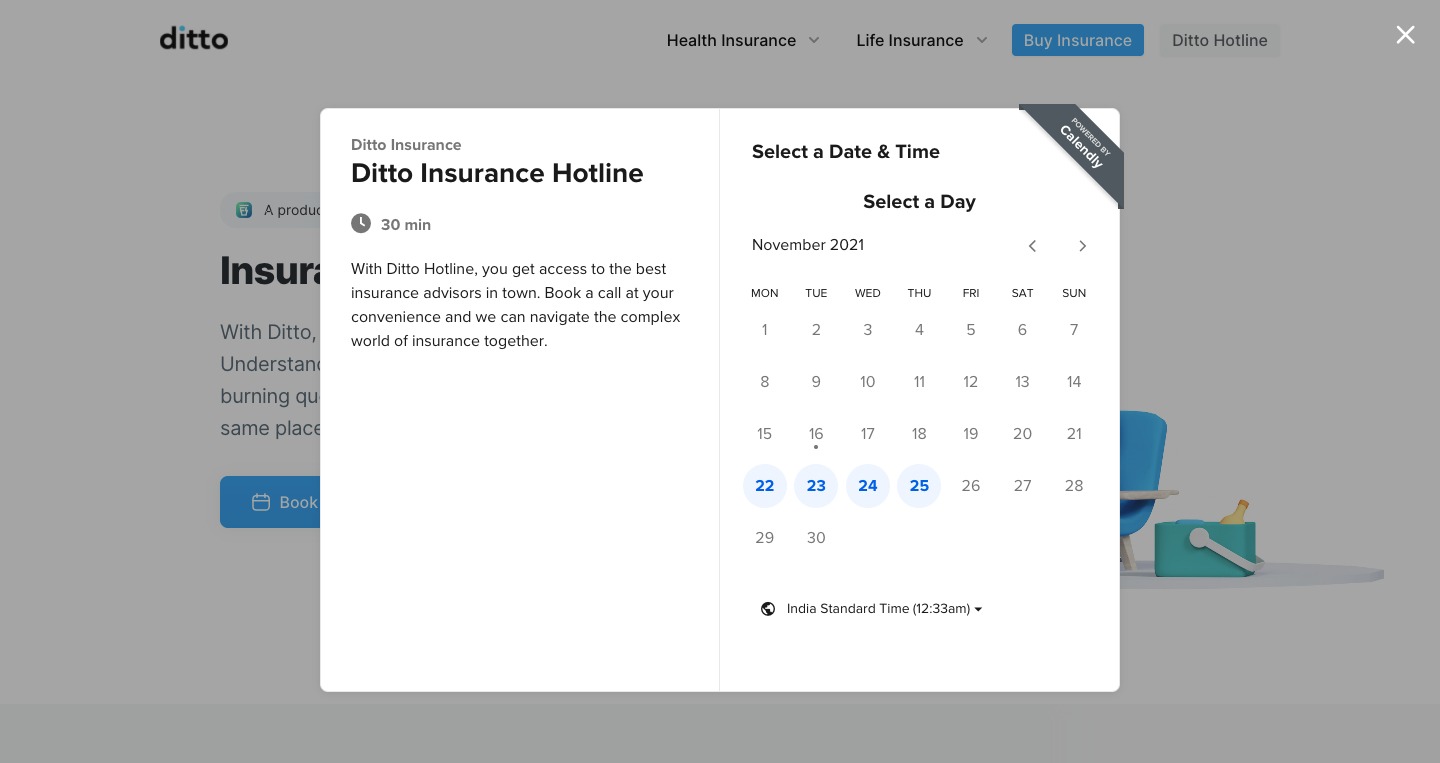
Task: Go to the next month arrow
Action: point(1082,246)
